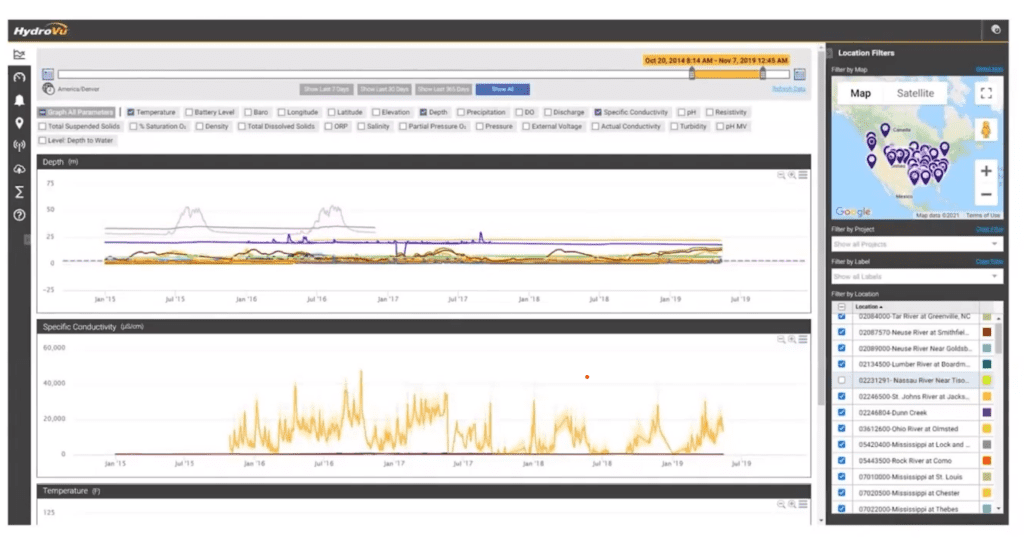Open the sigma calculations sidebar icon

[19, 192]
